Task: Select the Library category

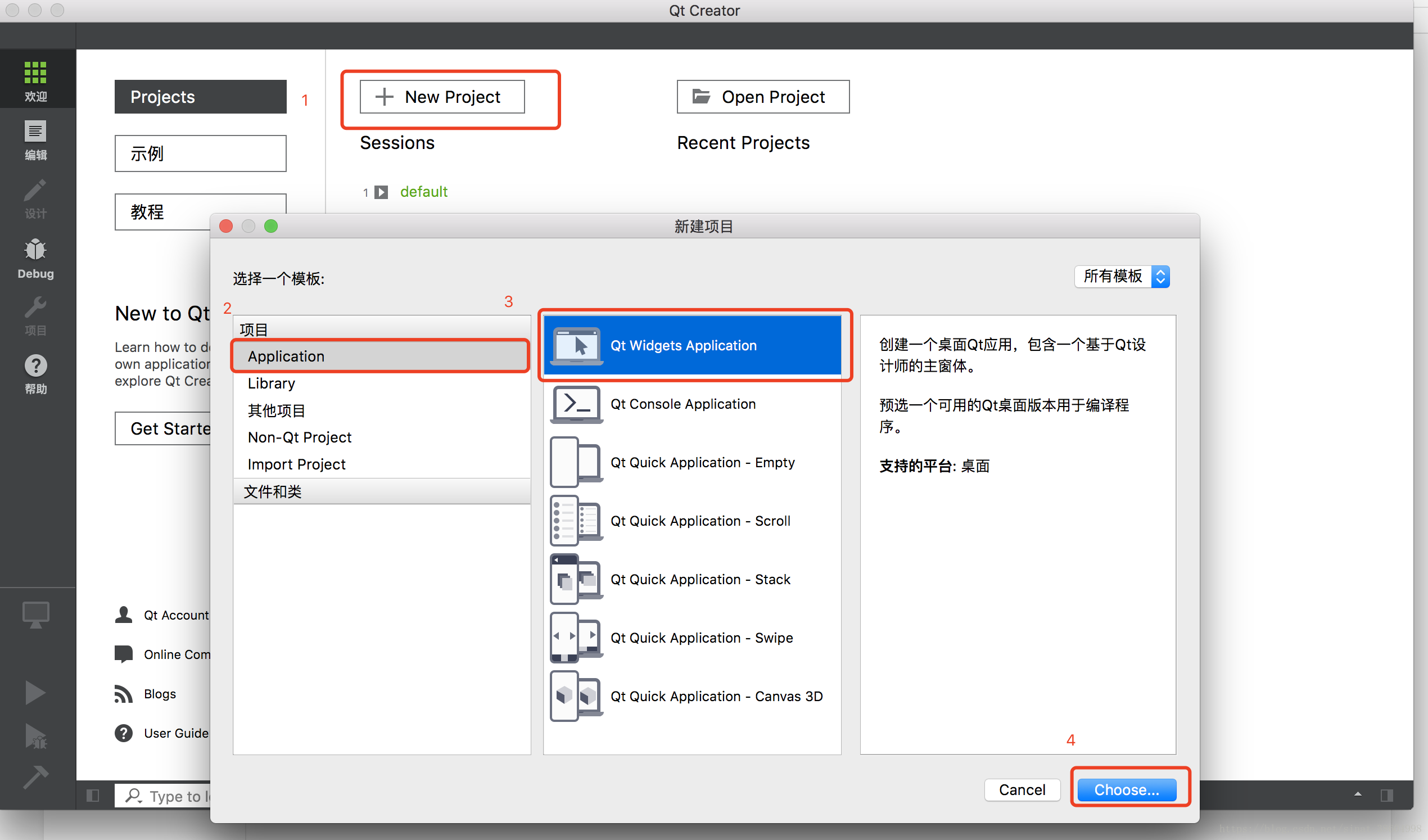Action: (381, 383)
